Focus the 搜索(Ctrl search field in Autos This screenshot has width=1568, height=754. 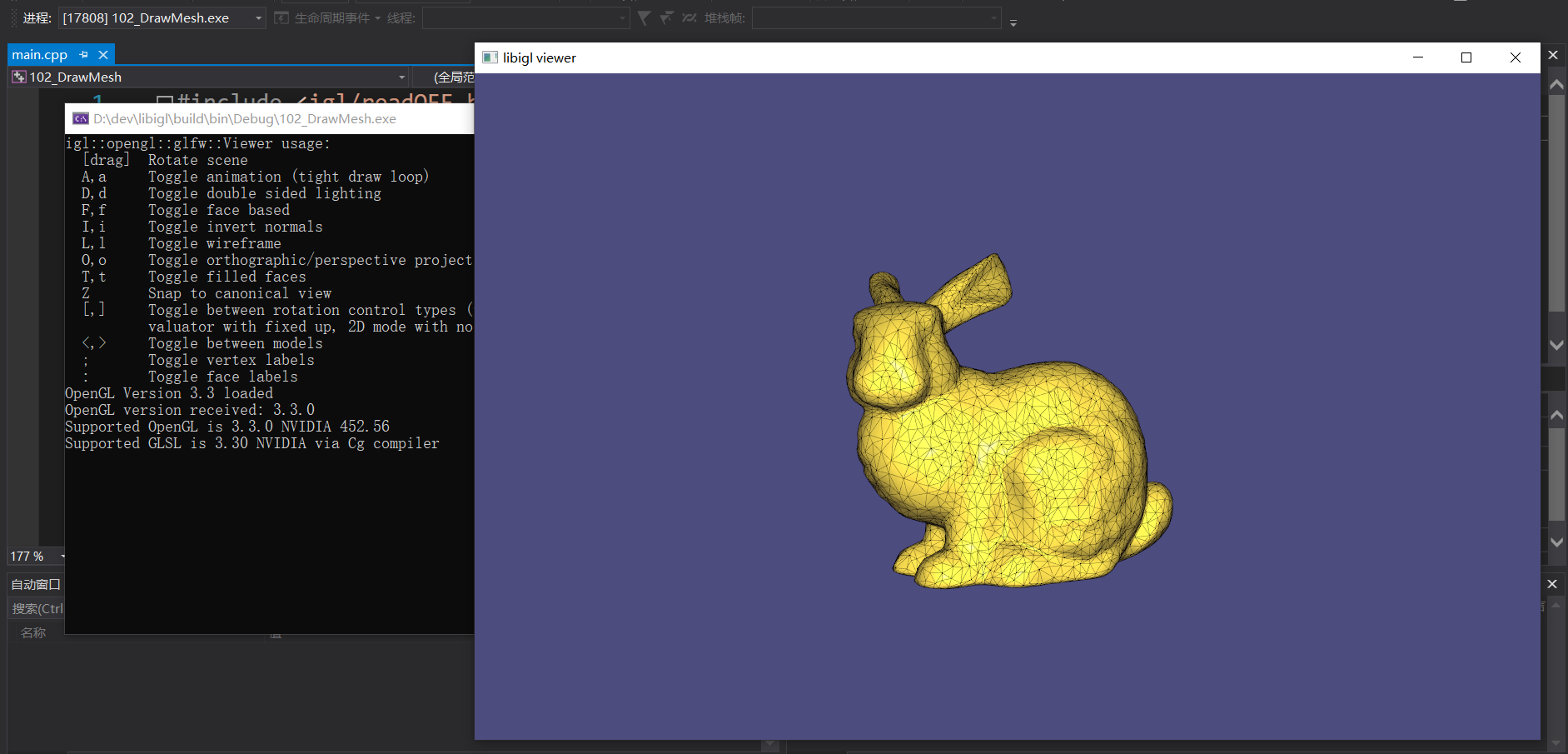(x=37, y=608)
